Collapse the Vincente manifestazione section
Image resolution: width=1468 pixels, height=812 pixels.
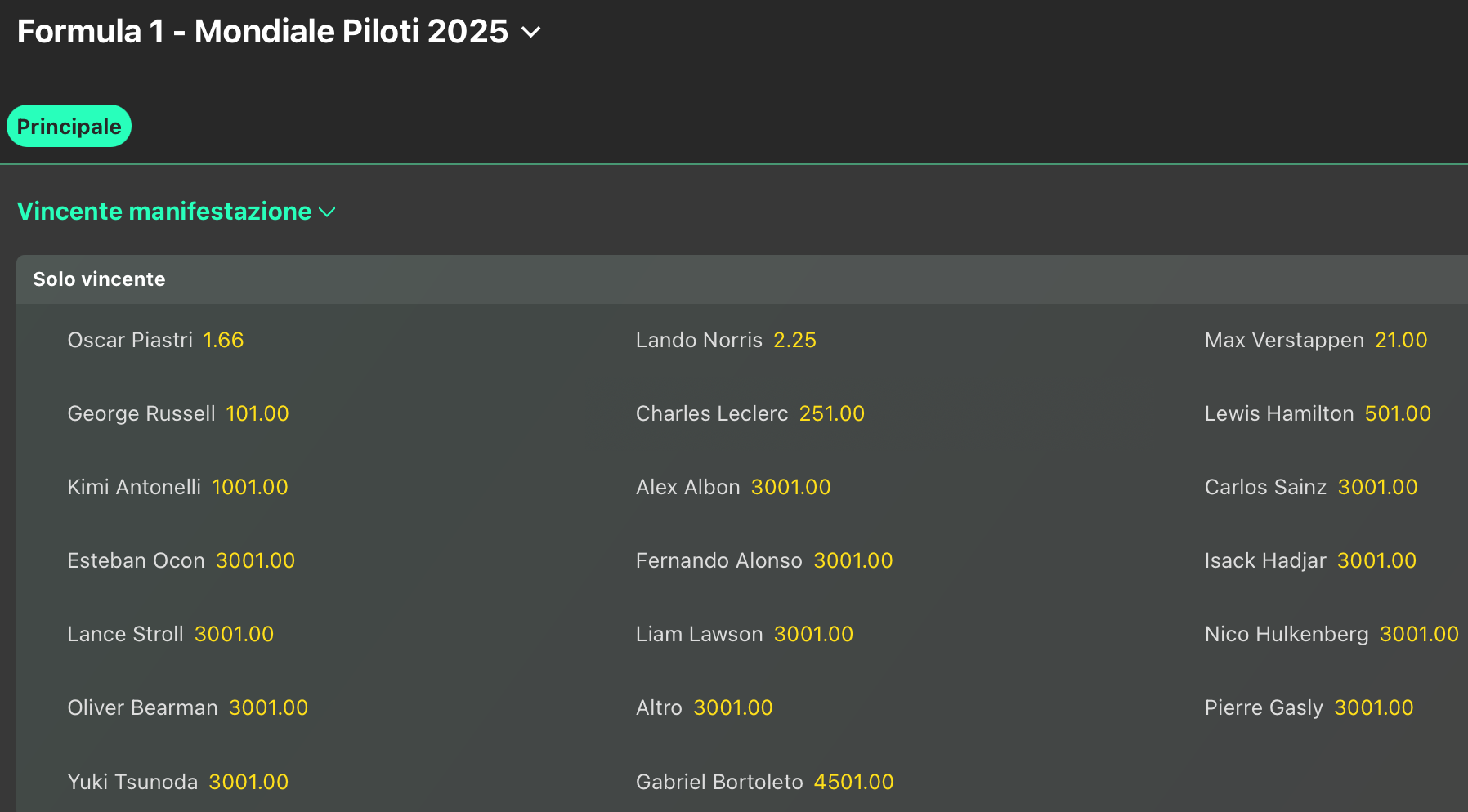327,212
